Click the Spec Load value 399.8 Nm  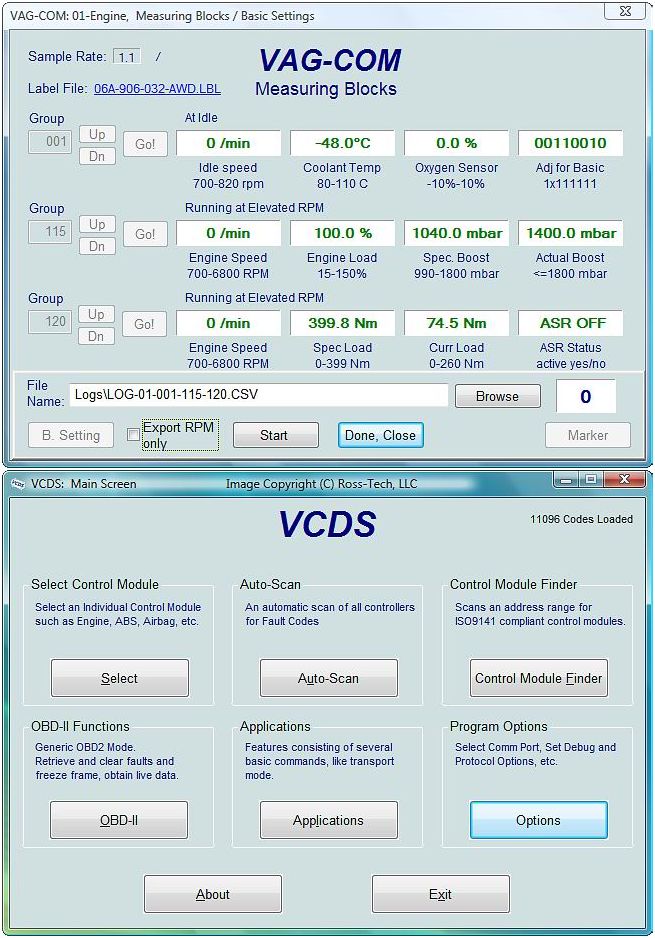(x=342, y=323)
